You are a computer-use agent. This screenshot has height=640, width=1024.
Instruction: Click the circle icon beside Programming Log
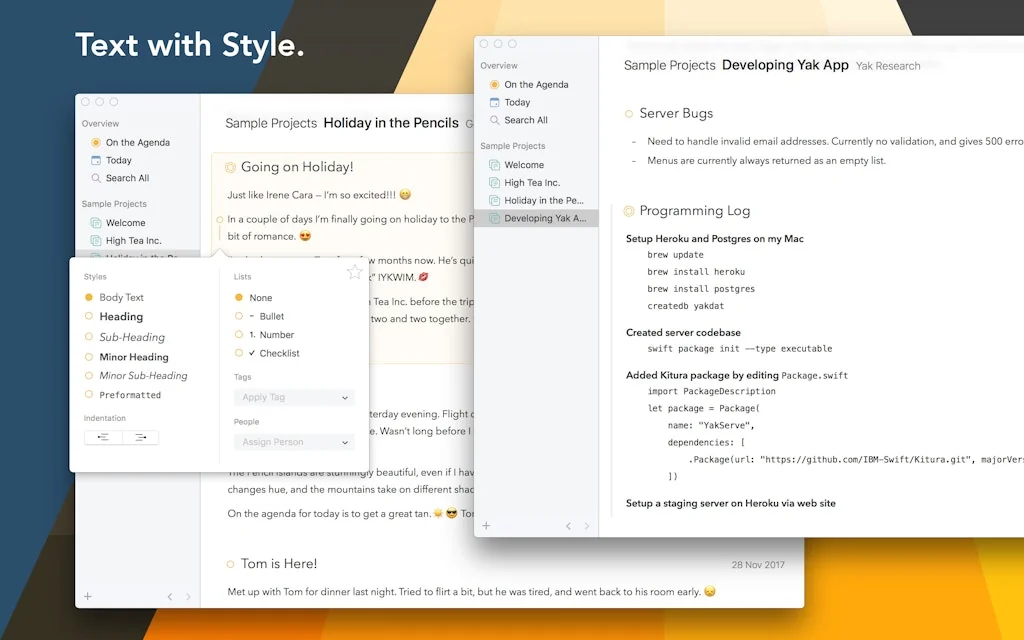click(628, 211)
